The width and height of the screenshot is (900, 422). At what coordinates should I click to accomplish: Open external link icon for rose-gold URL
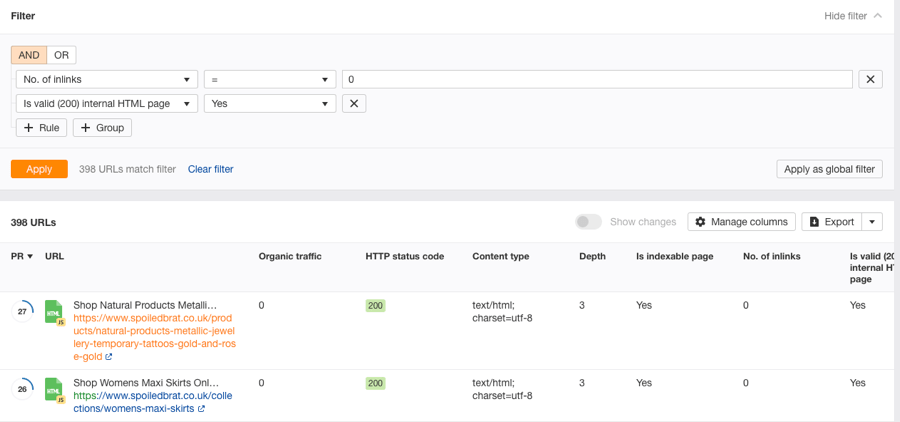pyautogui.click(x=108, y=356)
